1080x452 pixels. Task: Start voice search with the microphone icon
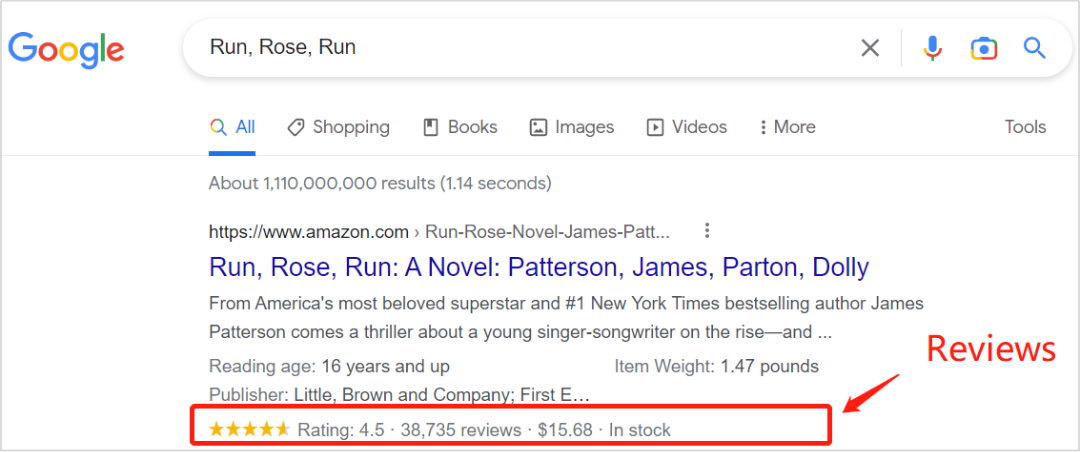[932, 48]
